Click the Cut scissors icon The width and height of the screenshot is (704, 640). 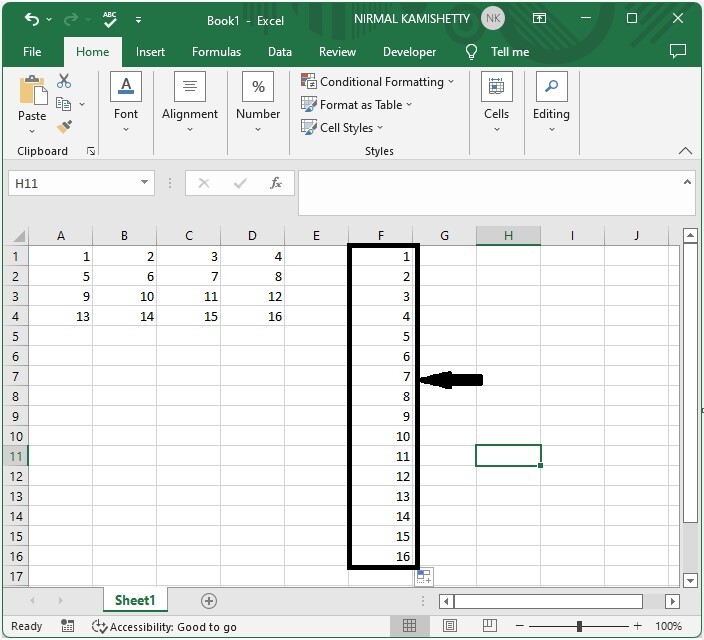pos(64,81)
